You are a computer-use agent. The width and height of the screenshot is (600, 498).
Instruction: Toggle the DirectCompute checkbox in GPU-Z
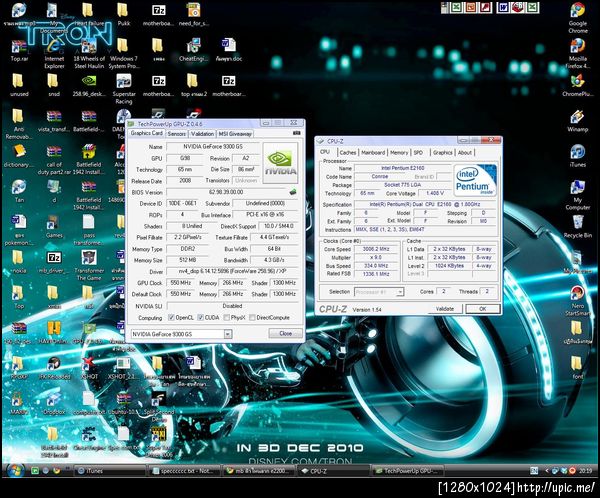(x=252, y=317)
